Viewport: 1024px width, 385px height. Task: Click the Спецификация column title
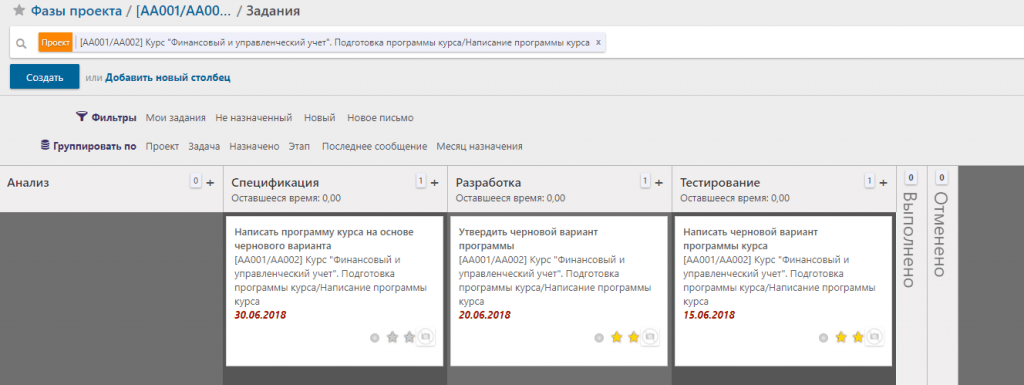(275, 183)
